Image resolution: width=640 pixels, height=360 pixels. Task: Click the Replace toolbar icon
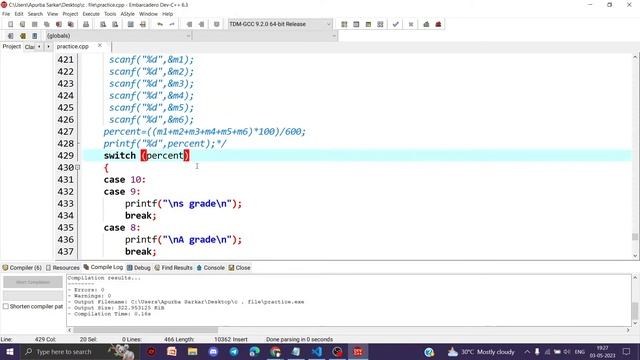tap(115, 24)
